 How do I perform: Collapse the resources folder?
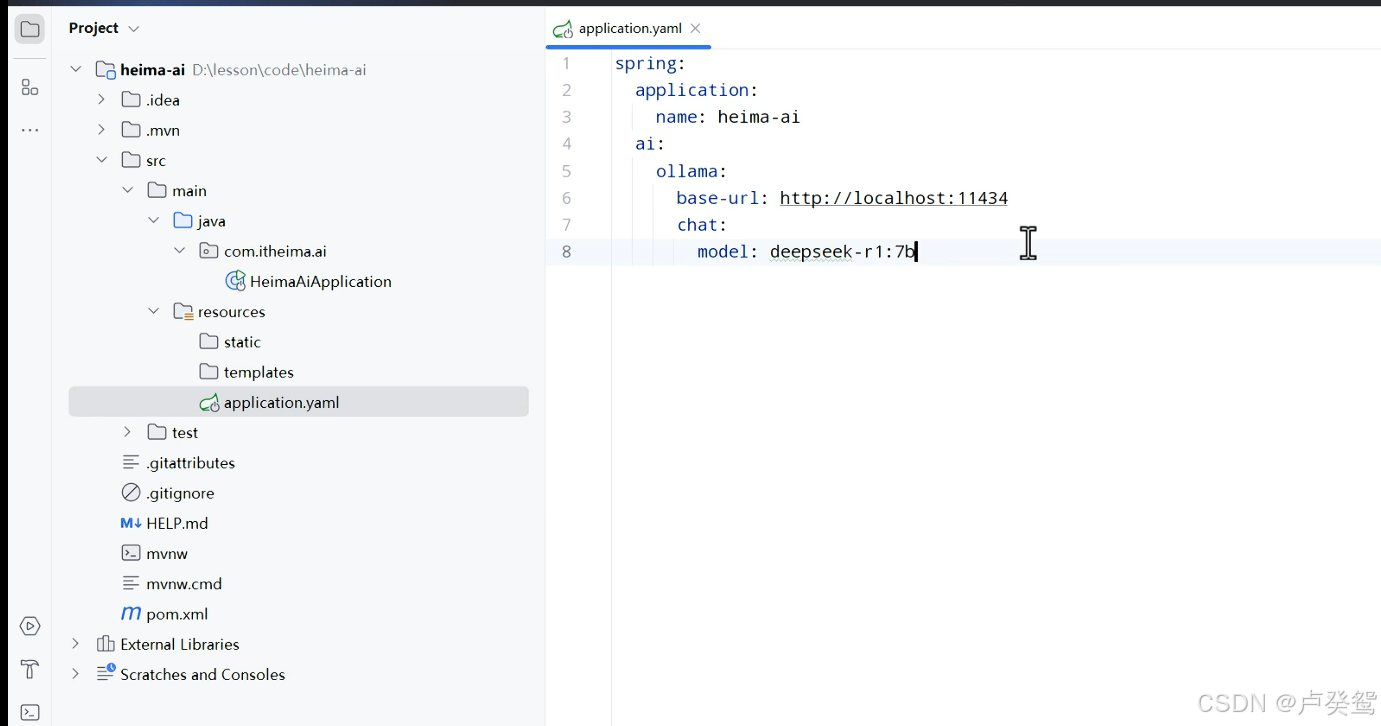(x=153, y=312)
